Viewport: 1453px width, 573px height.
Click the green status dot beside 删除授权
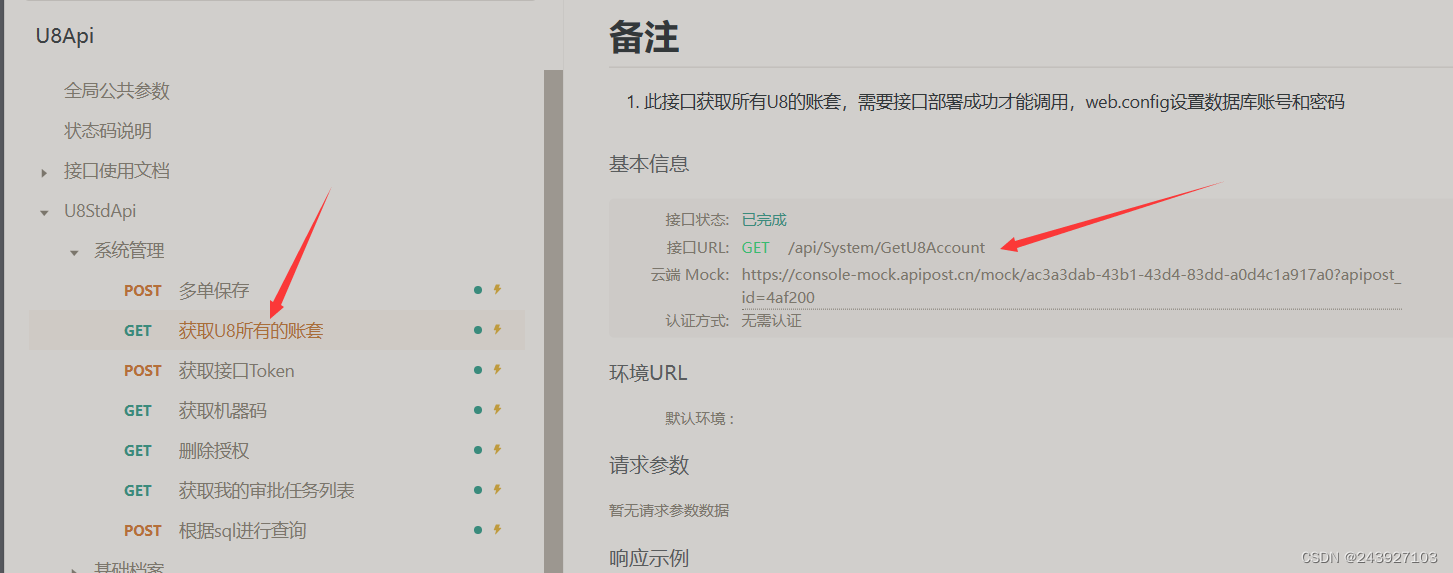[478, 450]
